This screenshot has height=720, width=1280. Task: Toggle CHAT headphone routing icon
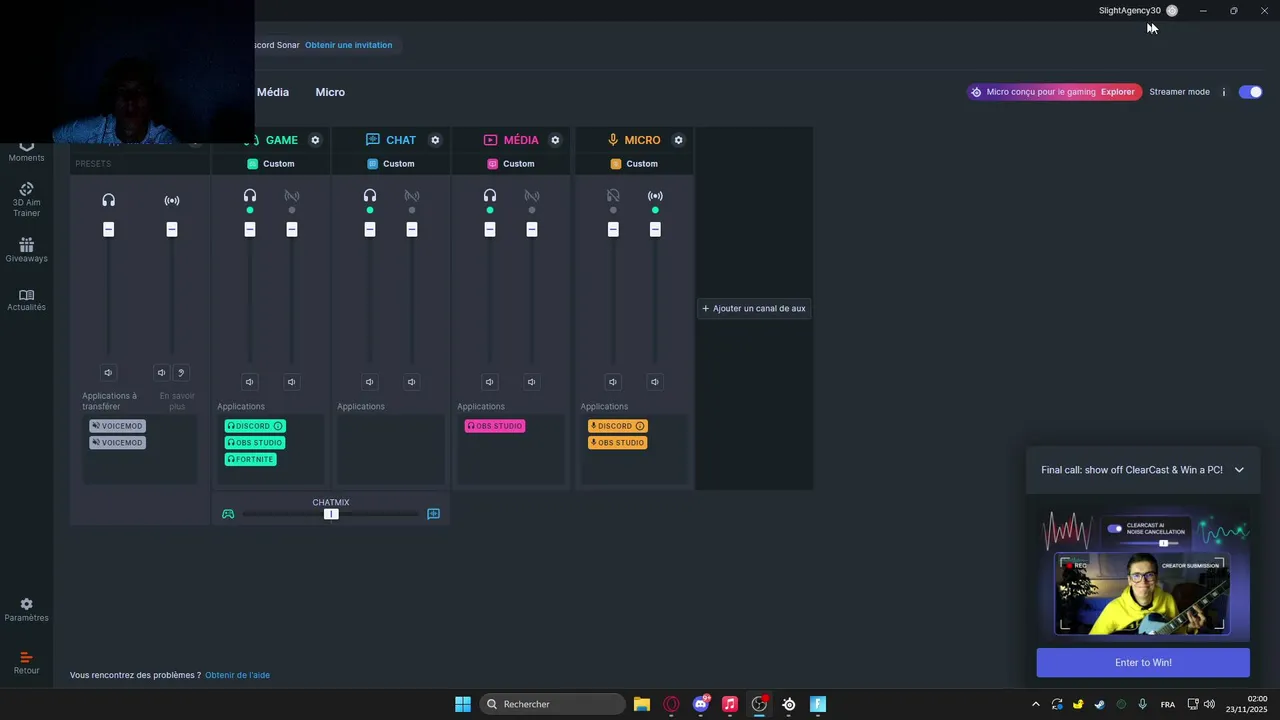click(370, 196)
